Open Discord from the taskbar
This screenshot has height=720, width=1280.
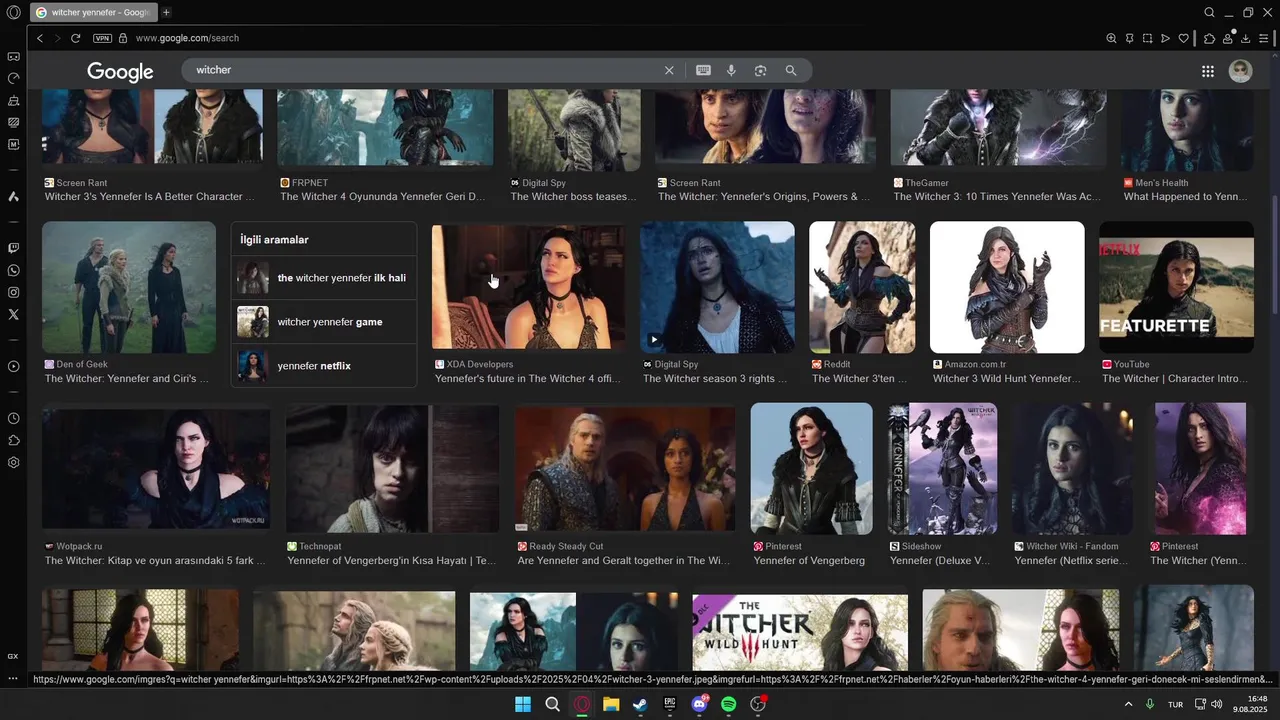[700, 704]
